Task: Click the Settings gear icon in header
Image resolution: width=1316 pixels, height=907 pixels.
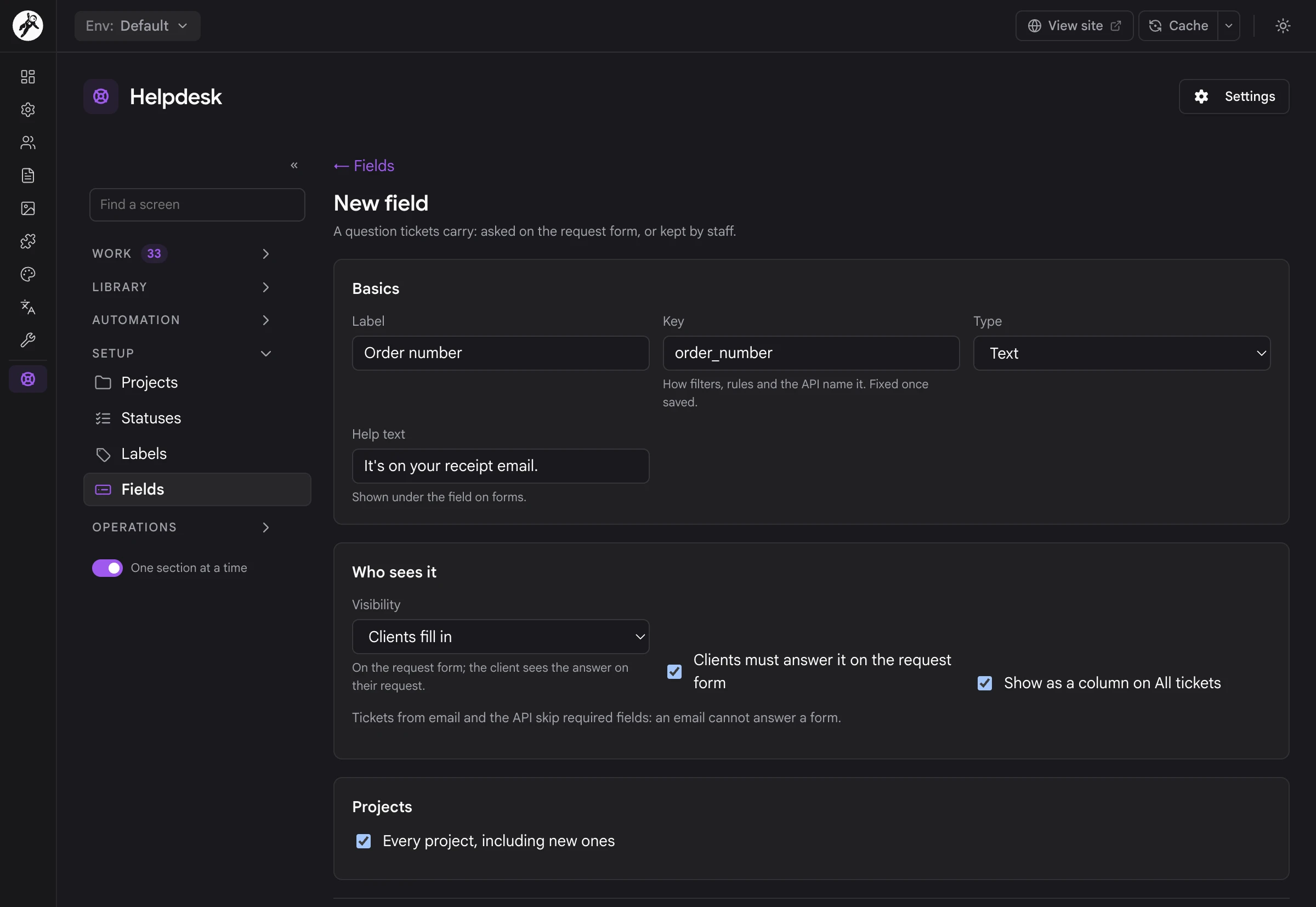Action: [x=1201, y=97]
